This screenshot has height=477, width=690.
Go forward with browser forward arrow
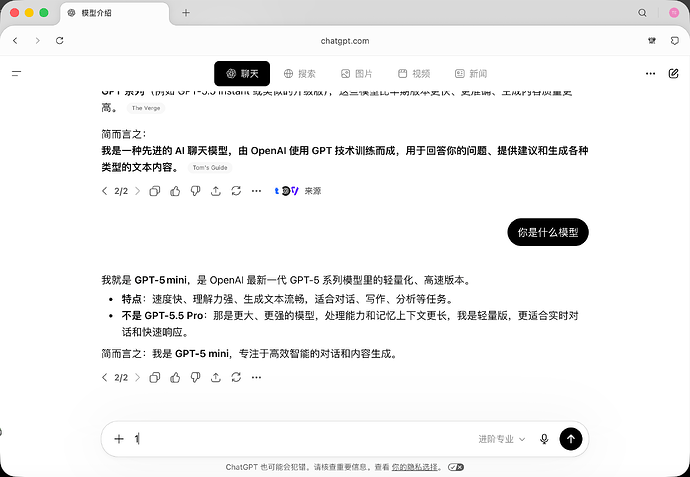tap(37, 40)
